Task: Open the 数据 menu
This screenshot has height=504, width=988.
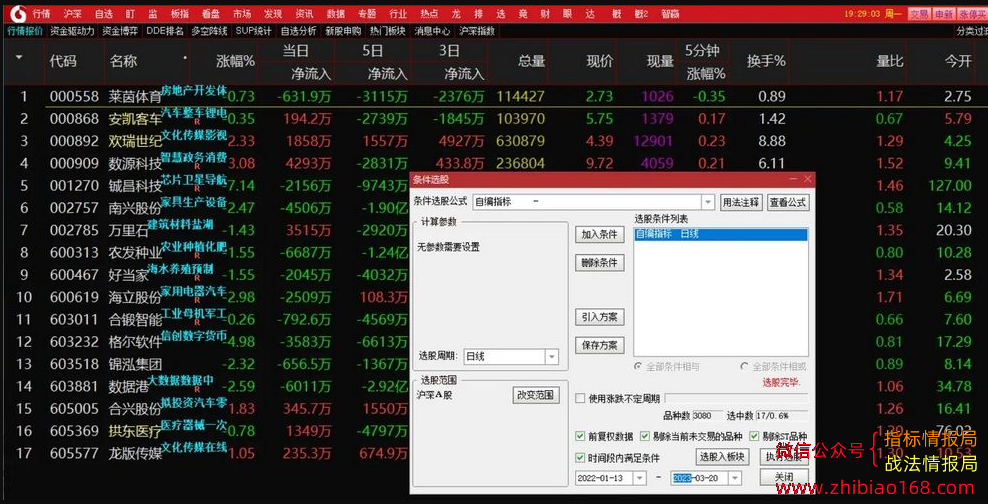Action: pyautogui.click(x=336, y=13)
